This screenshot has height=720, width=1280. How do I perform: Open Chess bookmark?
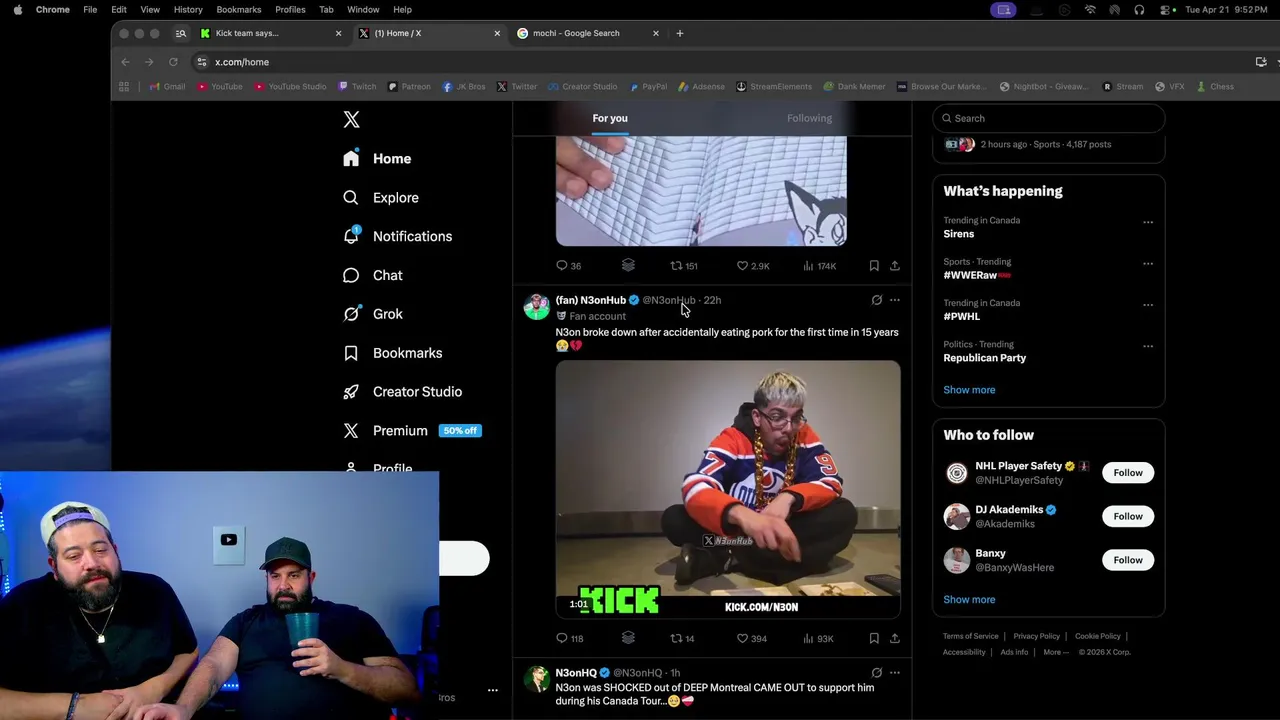click(1214, 87)
